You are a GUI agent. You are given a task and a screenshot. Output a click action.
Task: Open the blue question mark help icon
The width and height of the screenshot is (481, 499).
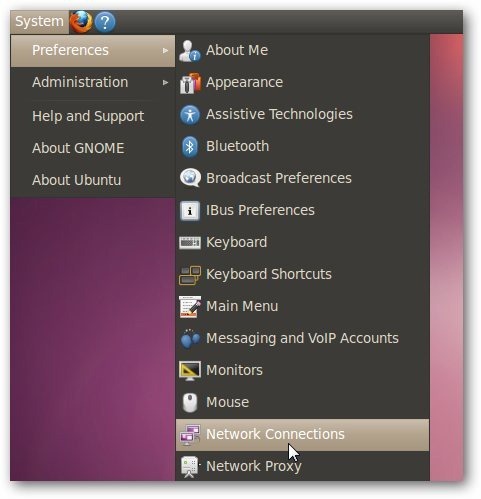point(105,22)
